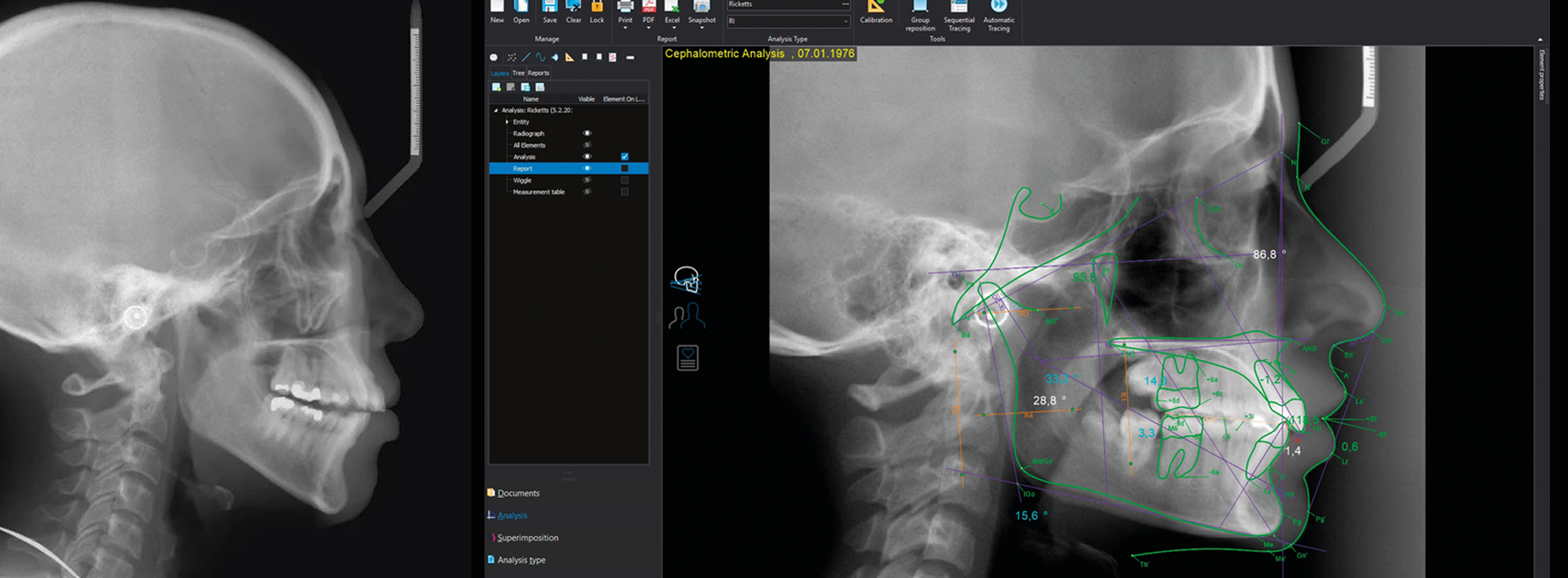Click the two-profile silhouettes icon
Image resolution: width=1568 pixels, height=578 pixels.
(687, 317)
